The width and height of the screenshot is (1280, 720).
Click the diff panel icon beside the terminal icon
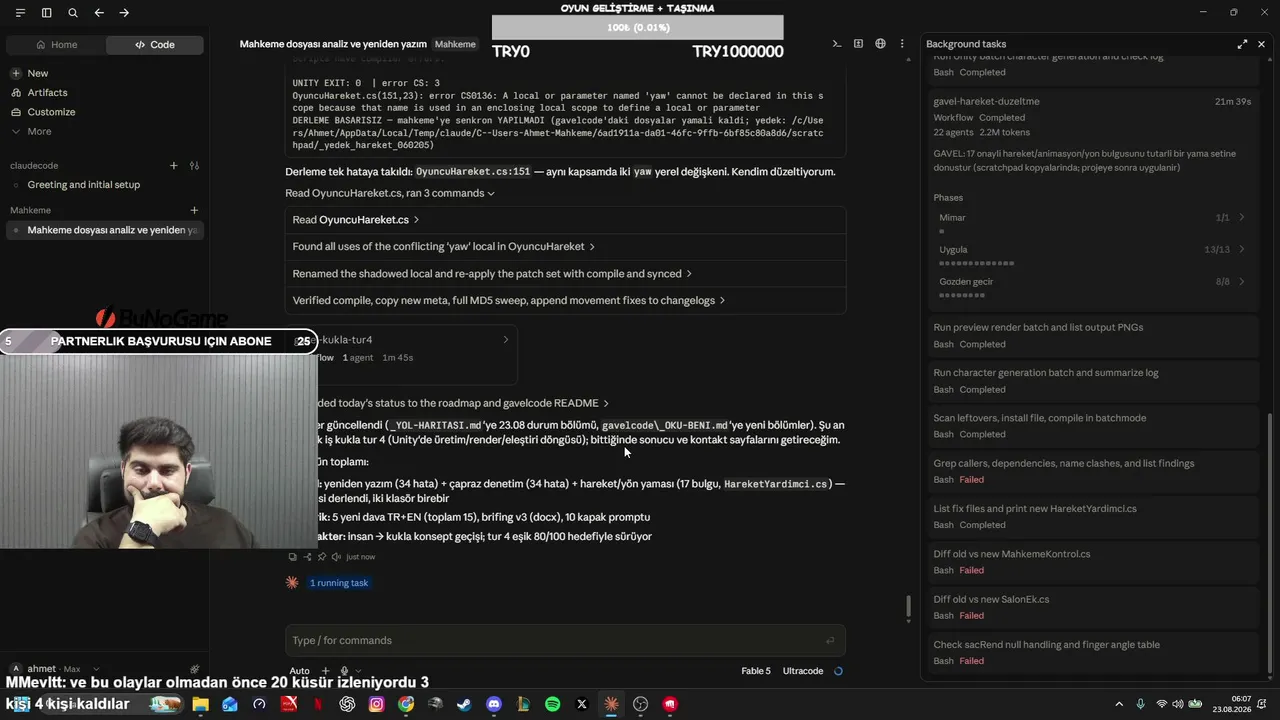click(858, 44)
